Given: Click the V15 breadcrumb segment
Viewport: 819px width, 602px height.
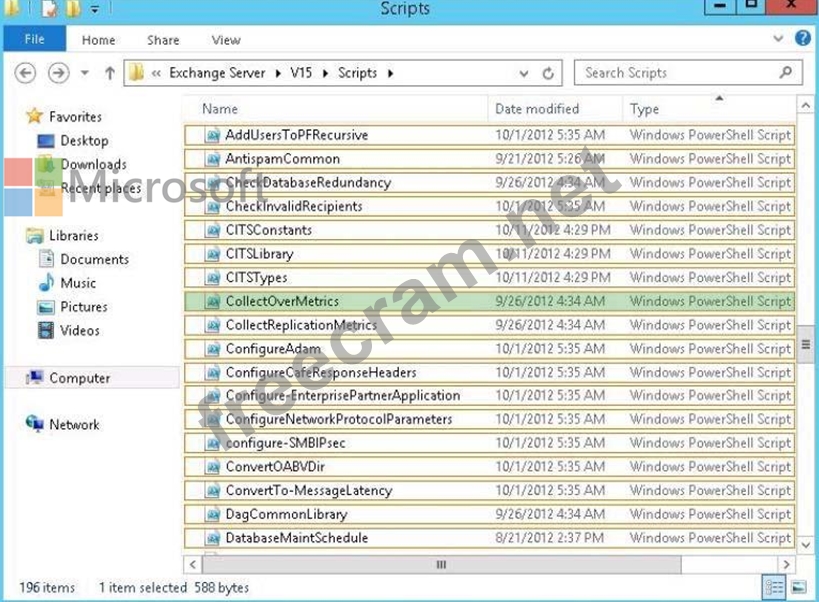Looking at the screenshot, I should coord(301,73).
